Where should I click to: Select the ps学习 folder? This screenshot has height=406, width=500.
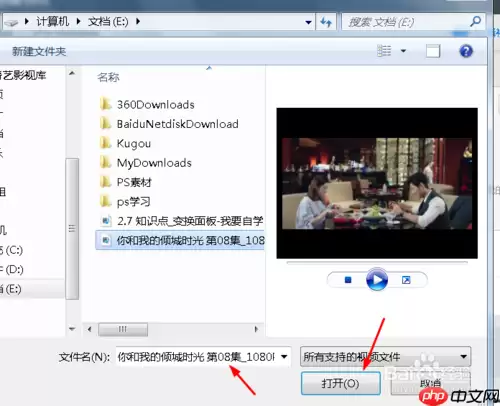125,201
